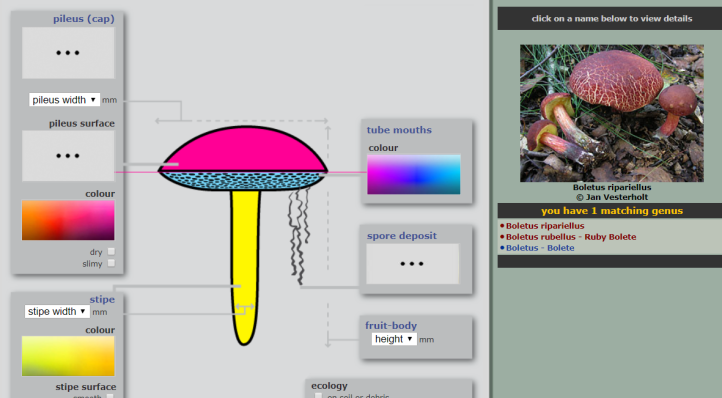This screenshot has height=398, width=722.
Task: Open Boletus rubellus - Ruby Bolete
Action: pos(571,237)
